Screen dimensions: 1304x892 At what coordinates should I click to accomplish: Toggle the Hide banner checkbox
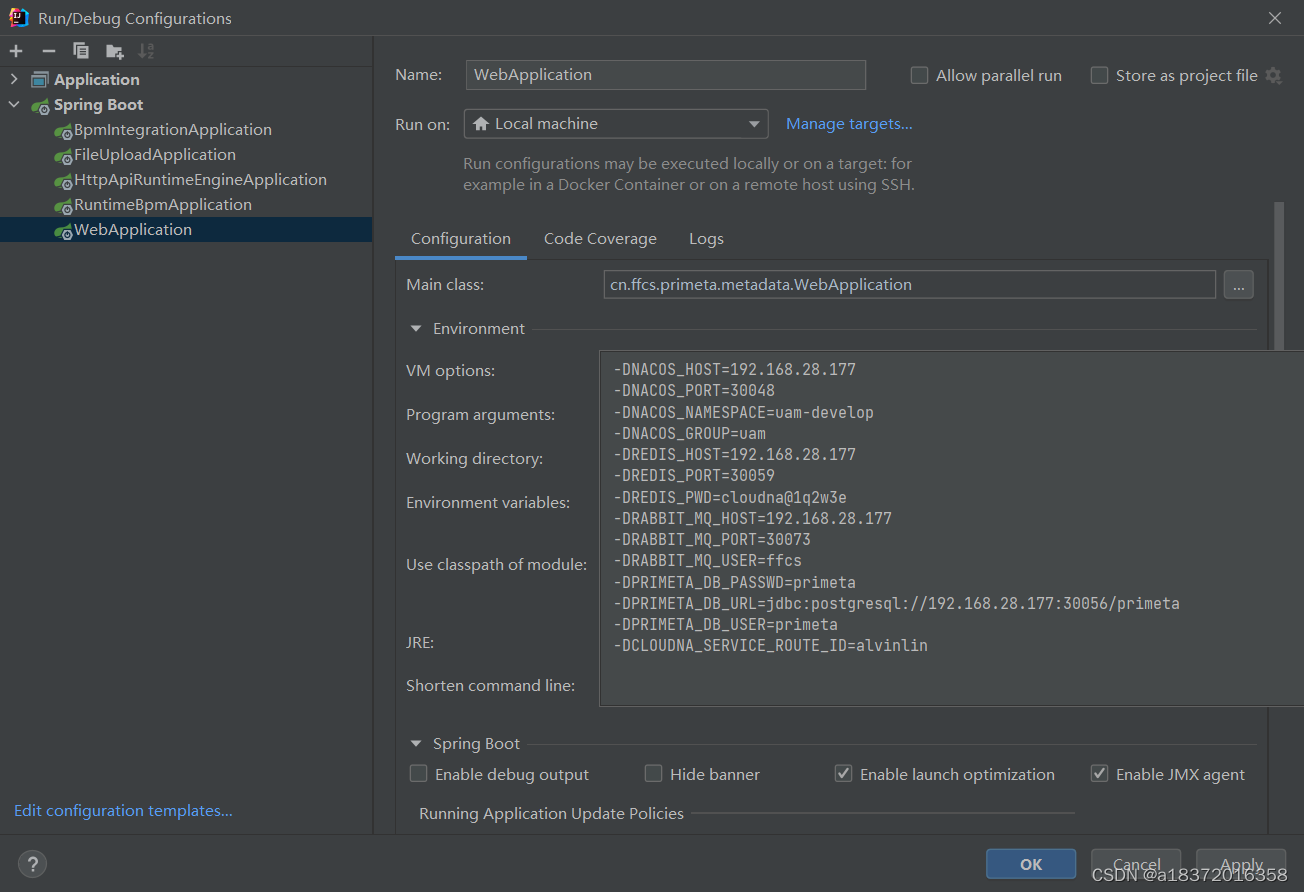tap(653, 774)
